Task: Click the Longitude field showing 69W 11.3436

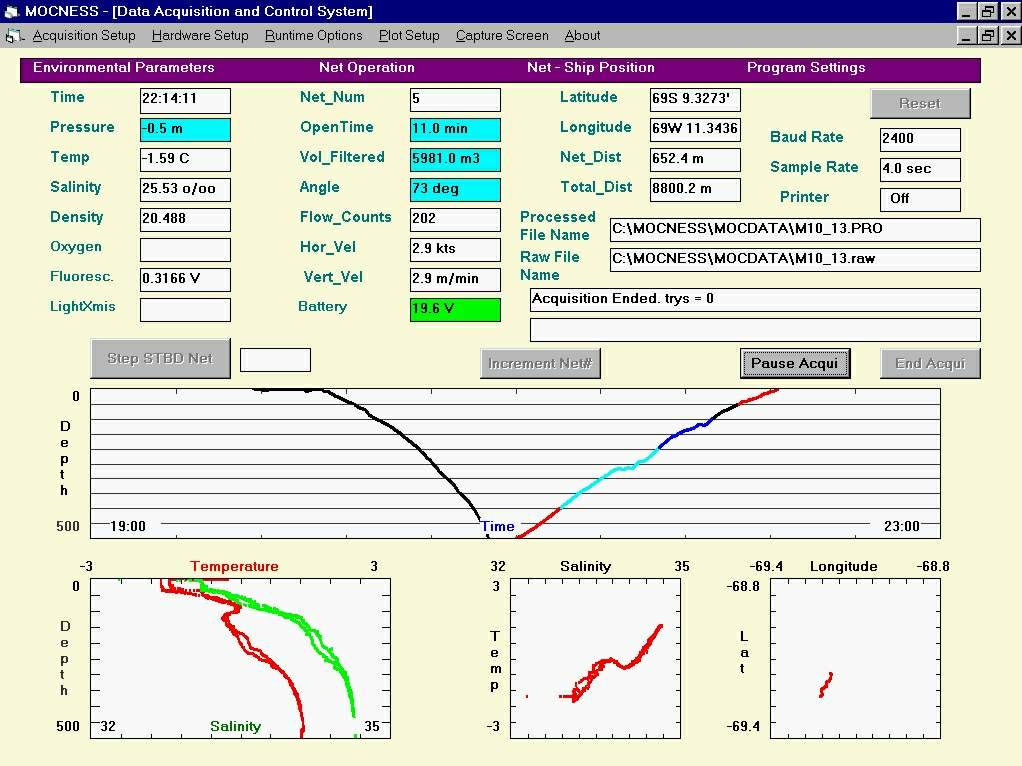Action: click(695, 130)
